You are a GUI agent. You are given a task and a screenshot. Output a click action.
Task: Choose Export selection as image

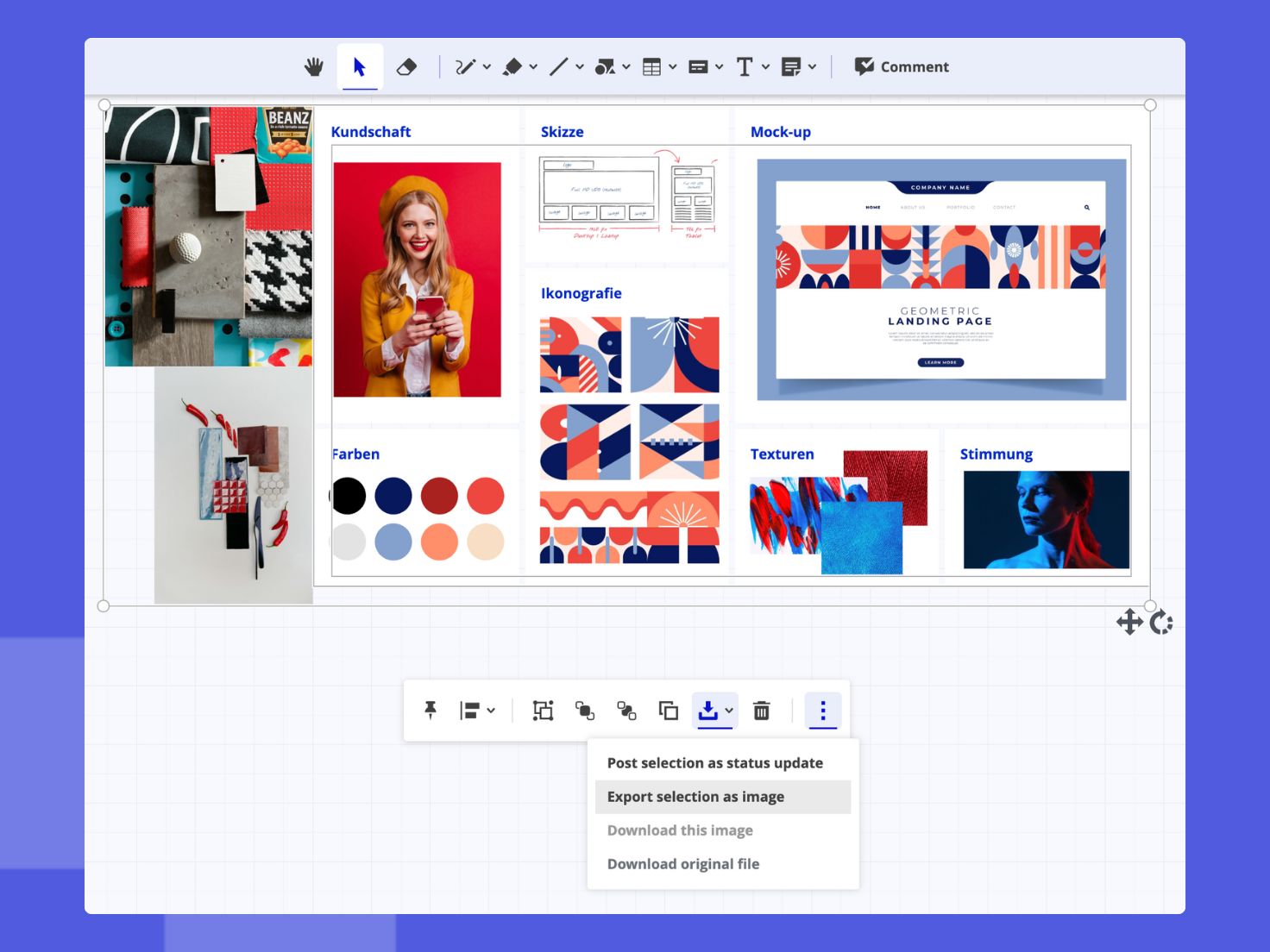click(695, 797)
